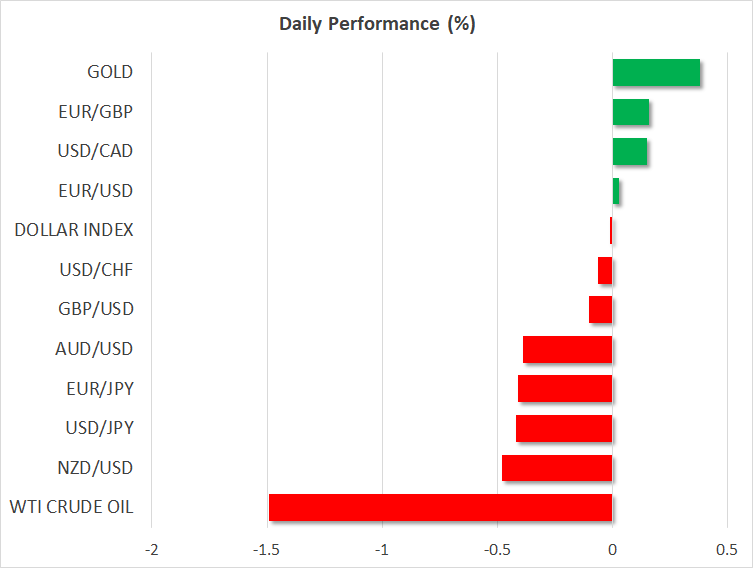Click the USD/CHF red bar
753x568 pixels.
coord(605,270)
